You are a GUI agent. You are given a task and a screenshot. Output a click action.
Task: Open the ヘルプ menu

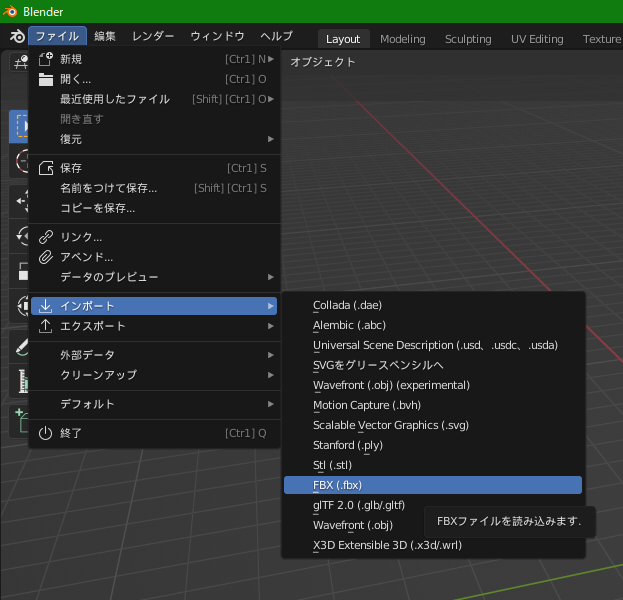[x=277, y=37]
